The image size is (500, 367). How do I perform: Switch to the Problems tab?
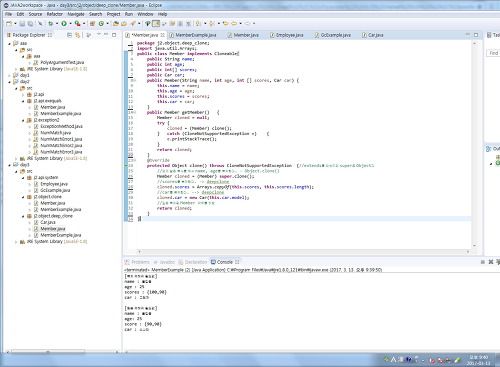point(137,262)
